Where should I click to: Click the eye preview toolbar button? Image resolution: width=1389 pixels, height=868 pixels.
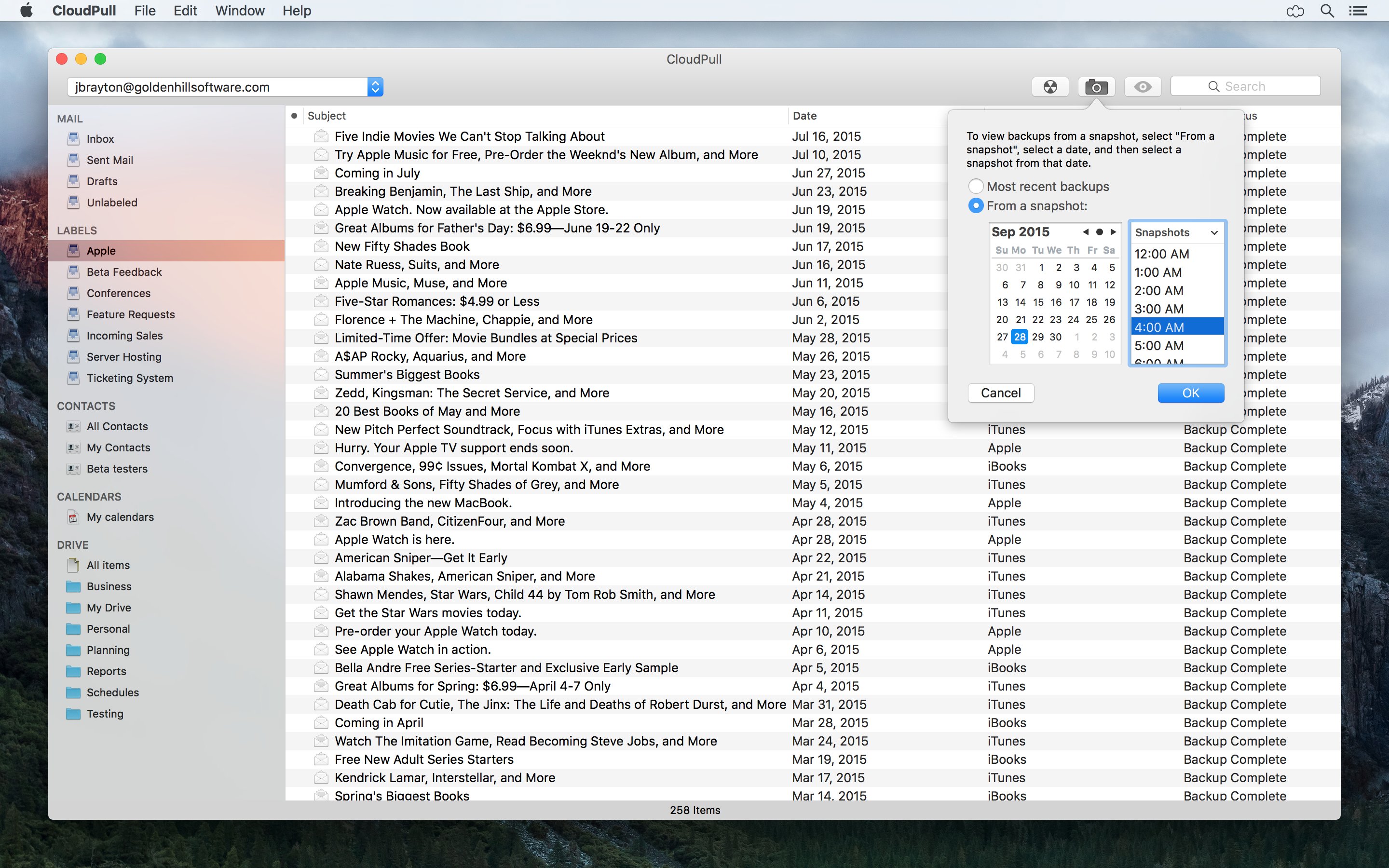coord(1142,87)
